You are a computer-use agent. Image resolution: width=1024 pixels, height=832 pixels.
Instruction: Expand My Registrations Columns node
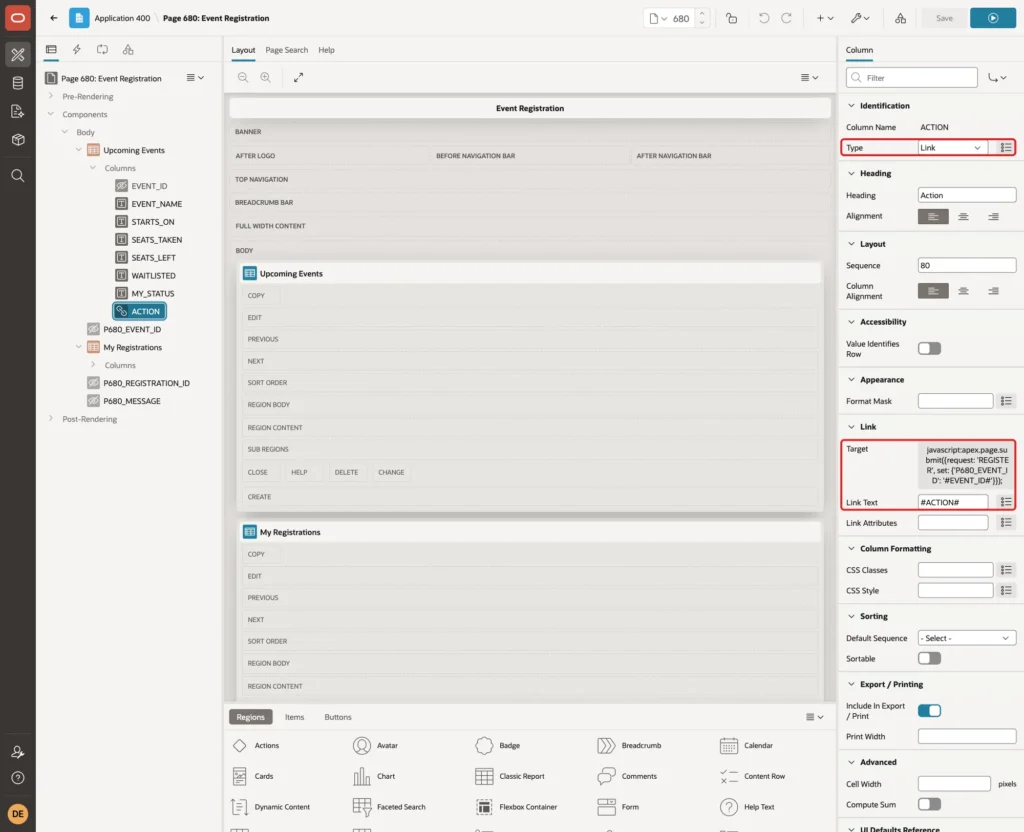click(x=93, y=364)
